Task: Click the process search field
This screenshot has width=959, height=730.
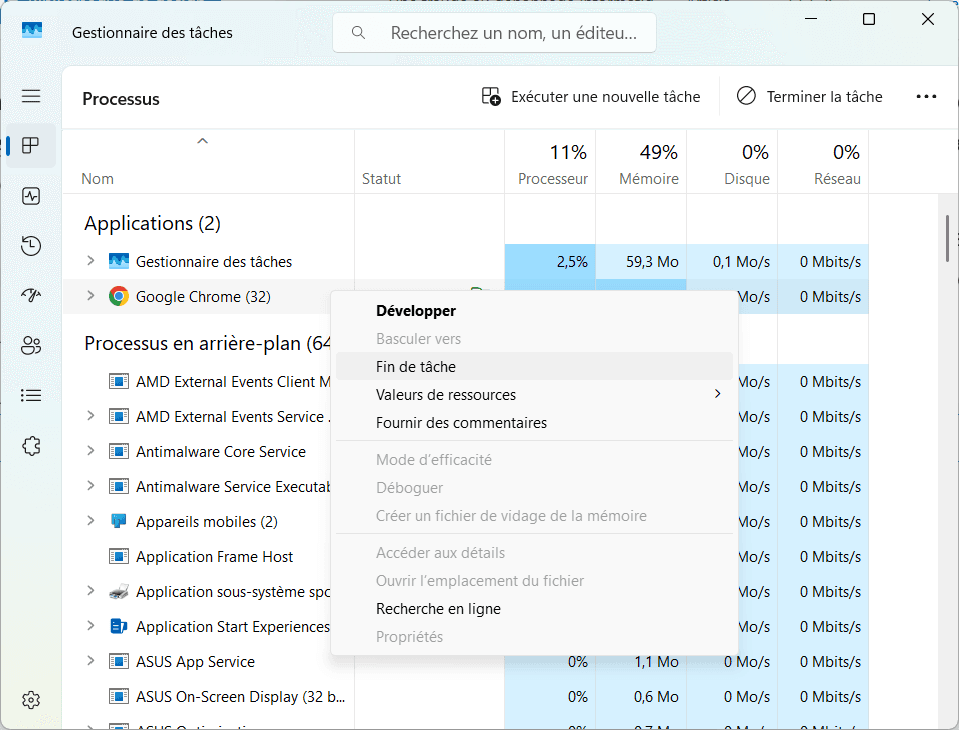Action: (494, 33)
